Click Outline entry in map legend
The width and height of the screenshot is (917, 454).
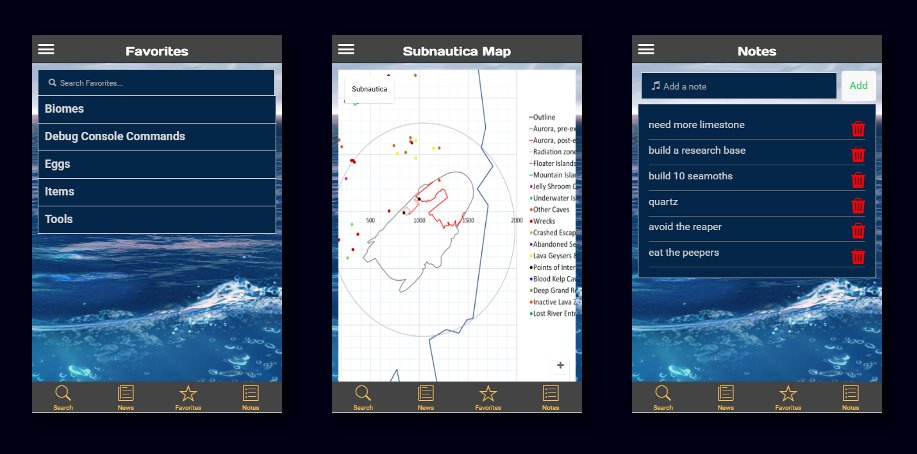pos(542,117)
